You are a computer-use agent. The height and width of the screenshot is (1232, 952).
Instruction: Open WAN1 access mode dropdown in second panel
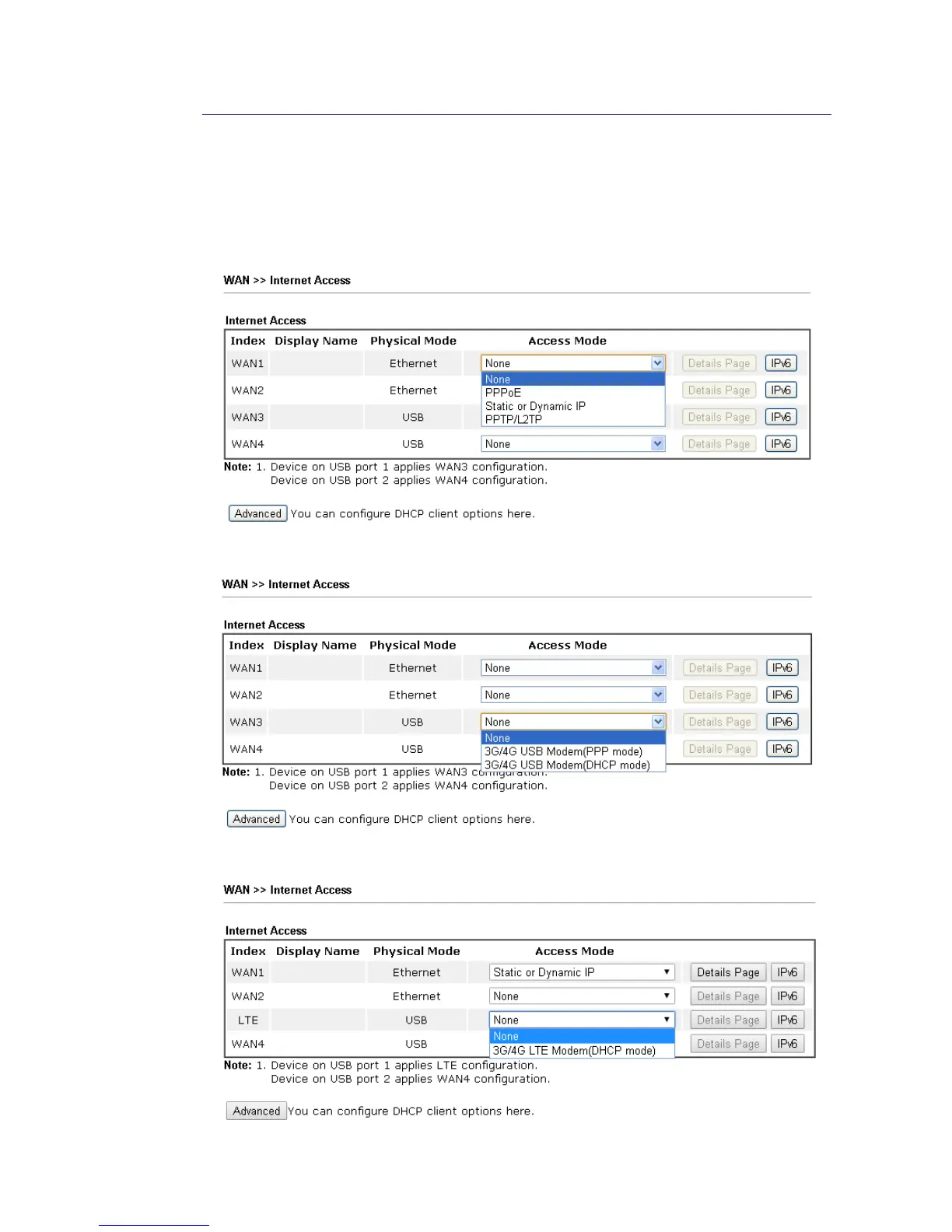(x=573, y=668)
